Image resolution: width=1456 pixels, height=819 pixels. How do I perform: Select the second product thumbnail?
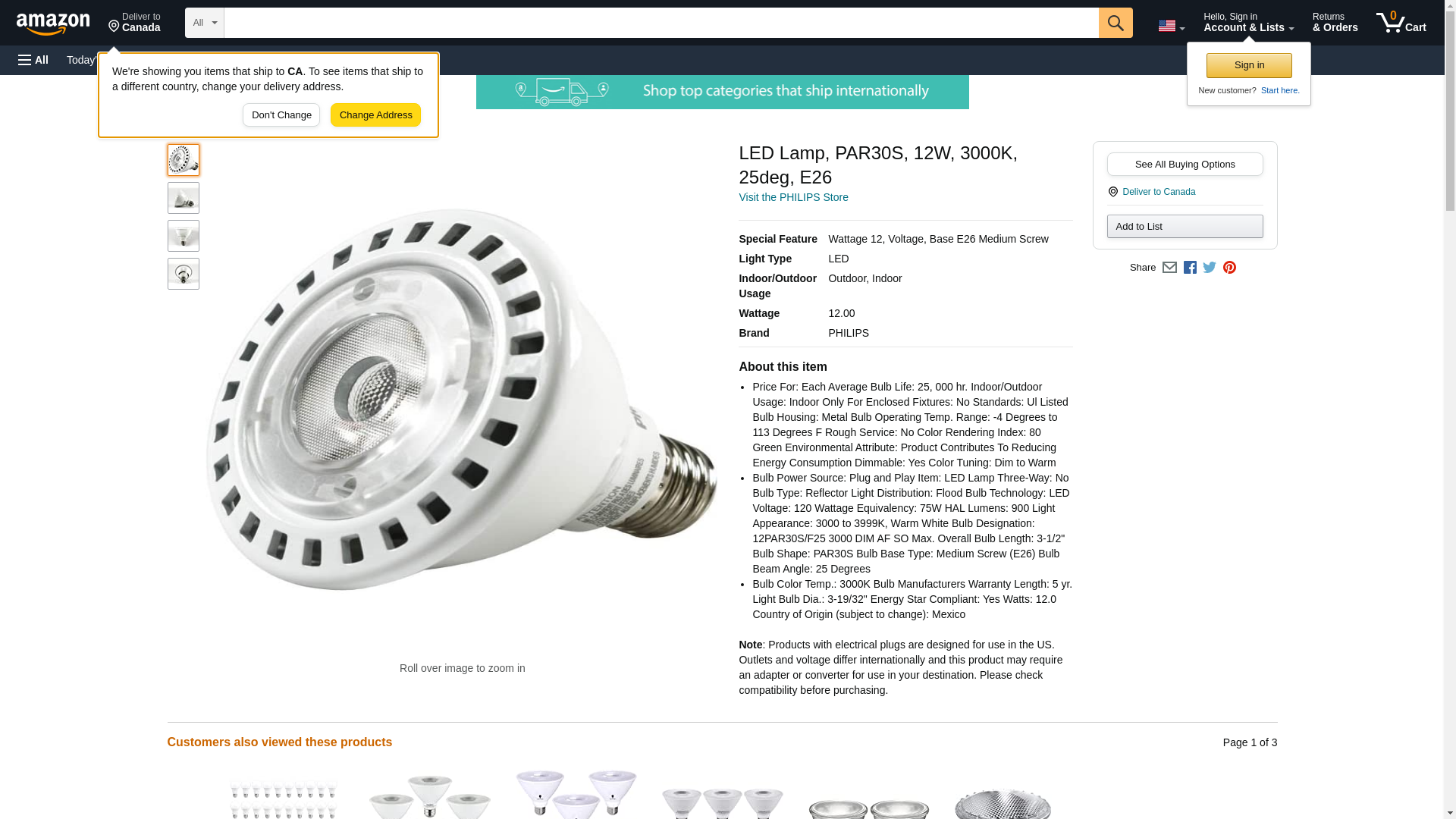click(x=184, y=198)
